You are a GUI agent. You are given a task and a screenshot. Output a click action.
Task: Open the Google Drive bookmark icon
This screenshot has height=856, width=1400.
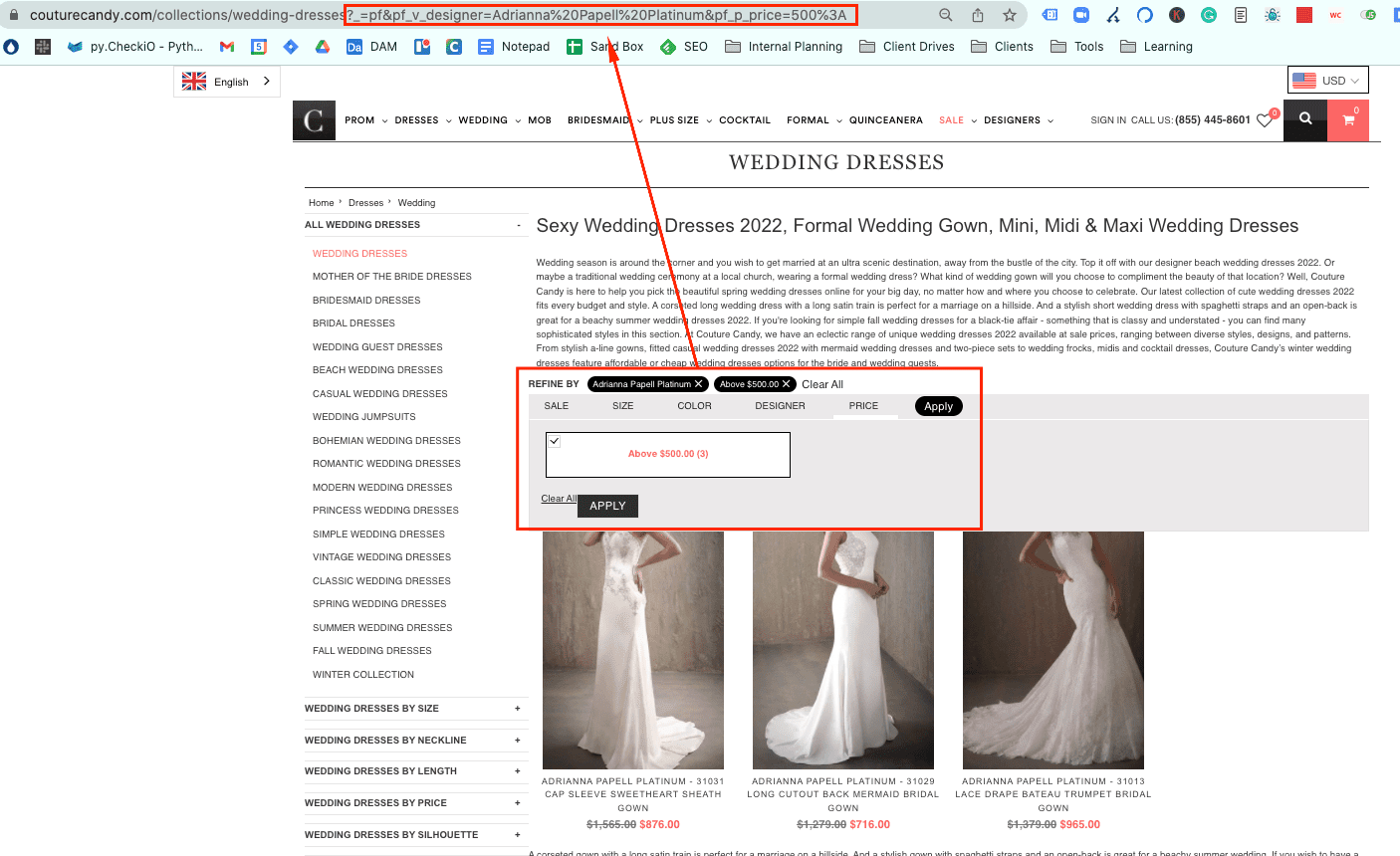pyautogui.click(x=323, y=46)
